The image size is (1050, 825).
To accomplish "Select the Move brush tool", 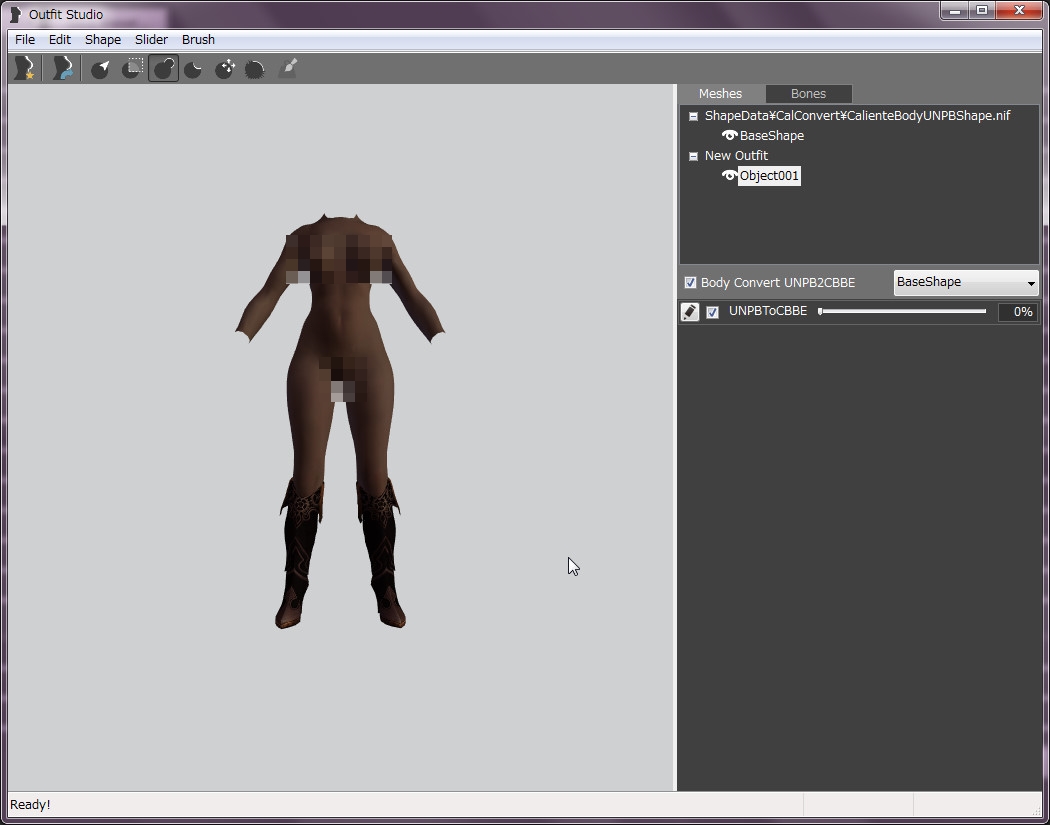I will (225, 68).
